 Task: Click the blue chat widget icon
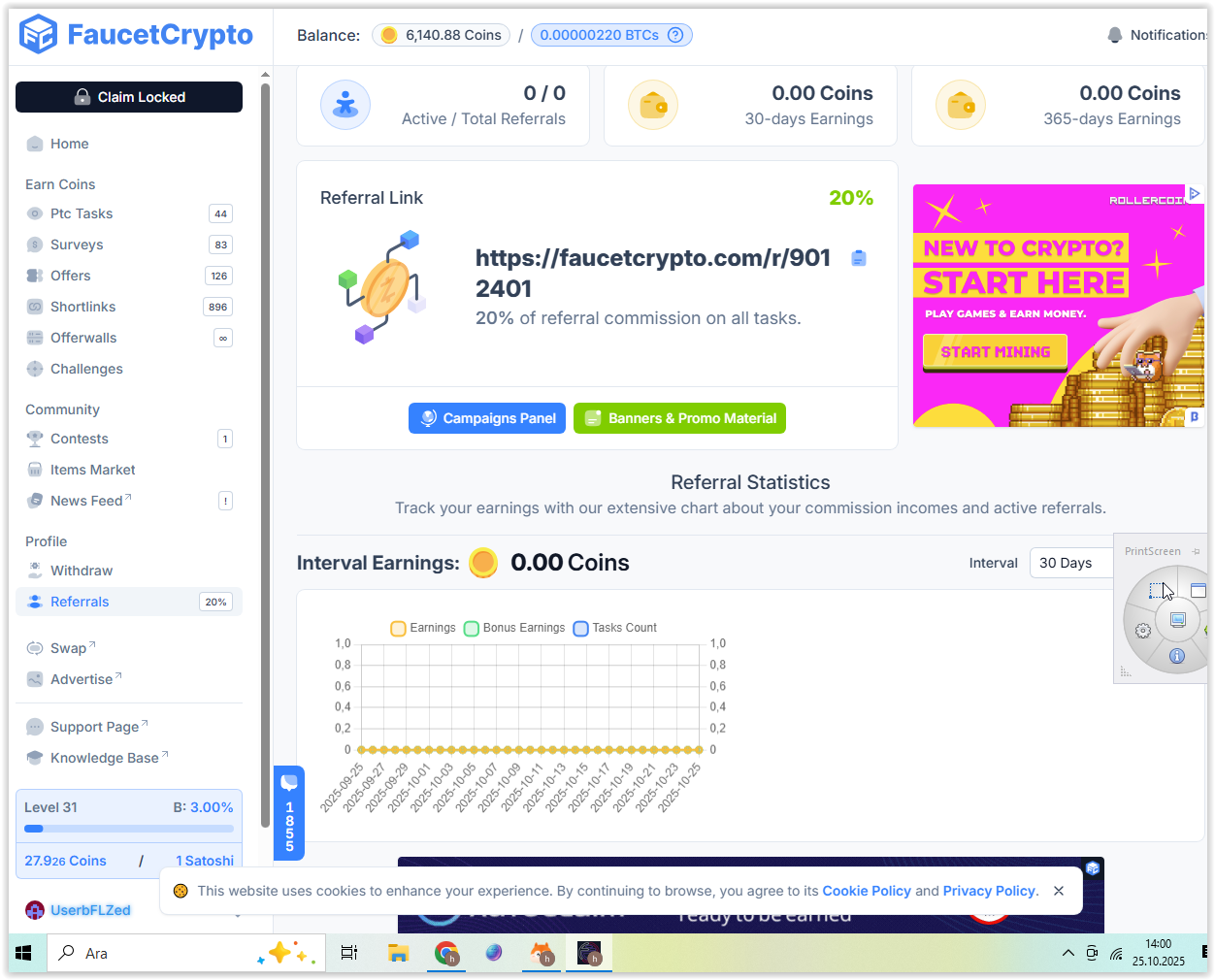(x=289, y=782)
